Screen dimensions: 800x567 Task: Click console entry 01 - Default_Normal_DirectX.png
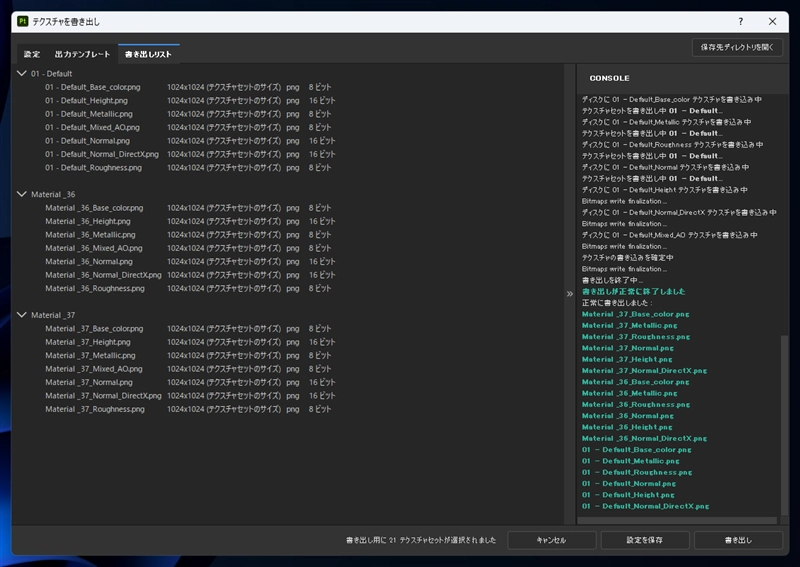tap(645, 506)
